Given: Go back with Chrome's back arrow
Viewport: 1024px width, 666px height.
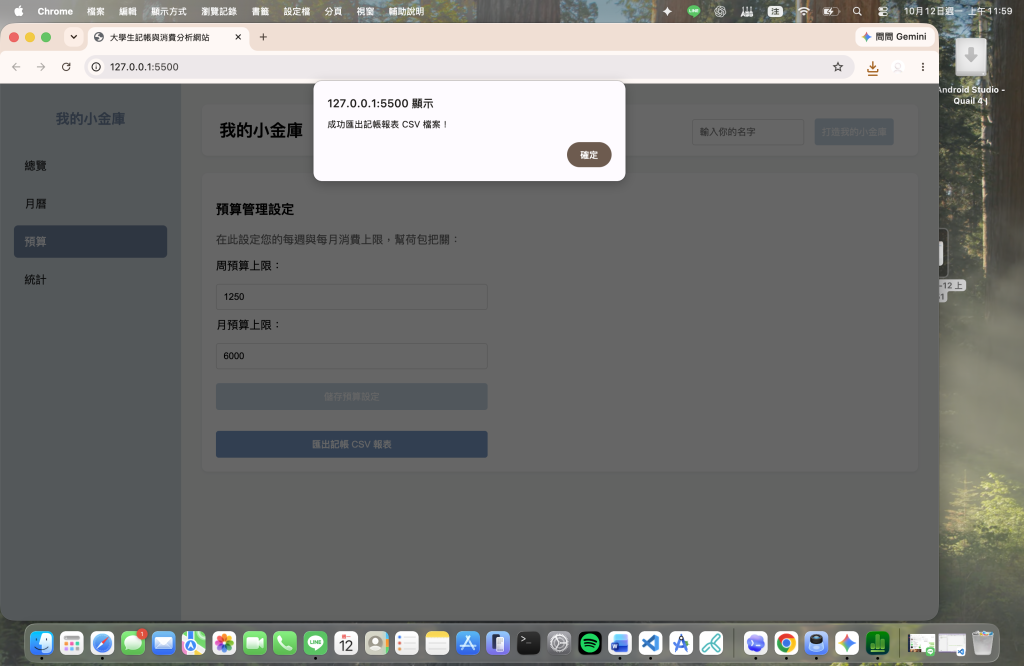Looking at the screenshot, I should (x=16, y=67).
